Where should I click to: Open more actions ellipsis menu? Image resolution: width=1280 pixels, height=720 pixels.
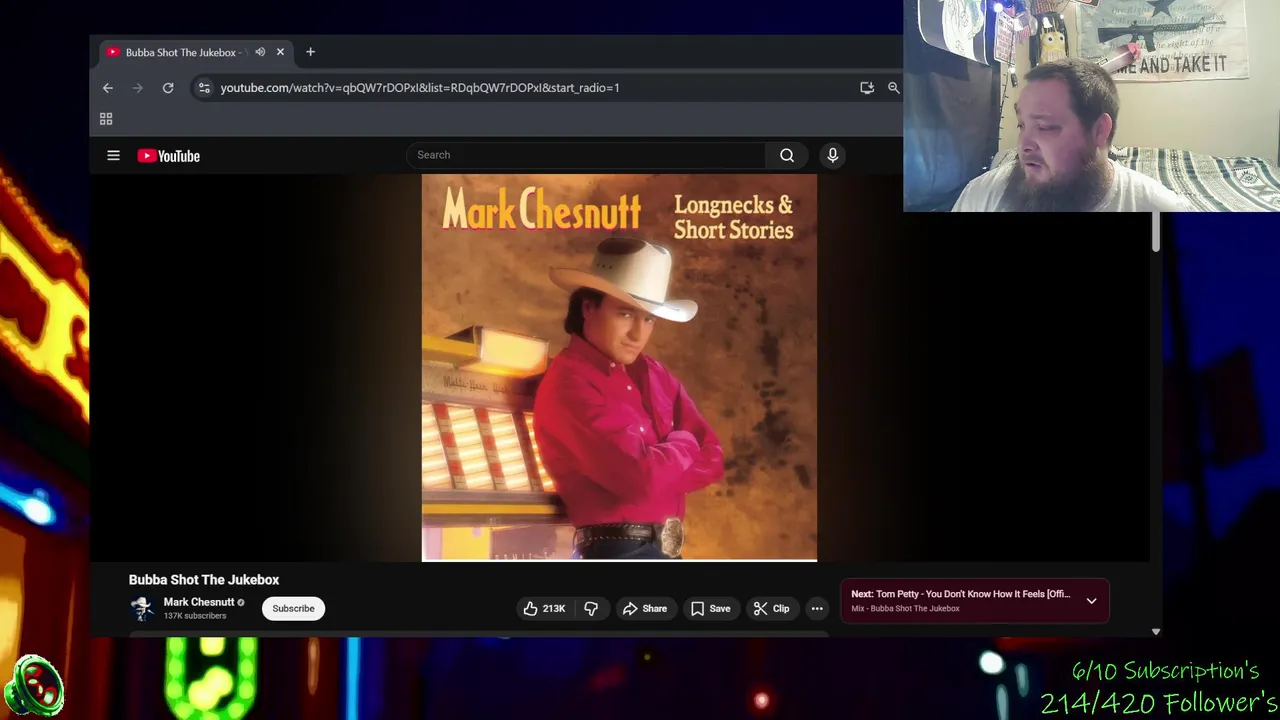[x=817, y=608]
